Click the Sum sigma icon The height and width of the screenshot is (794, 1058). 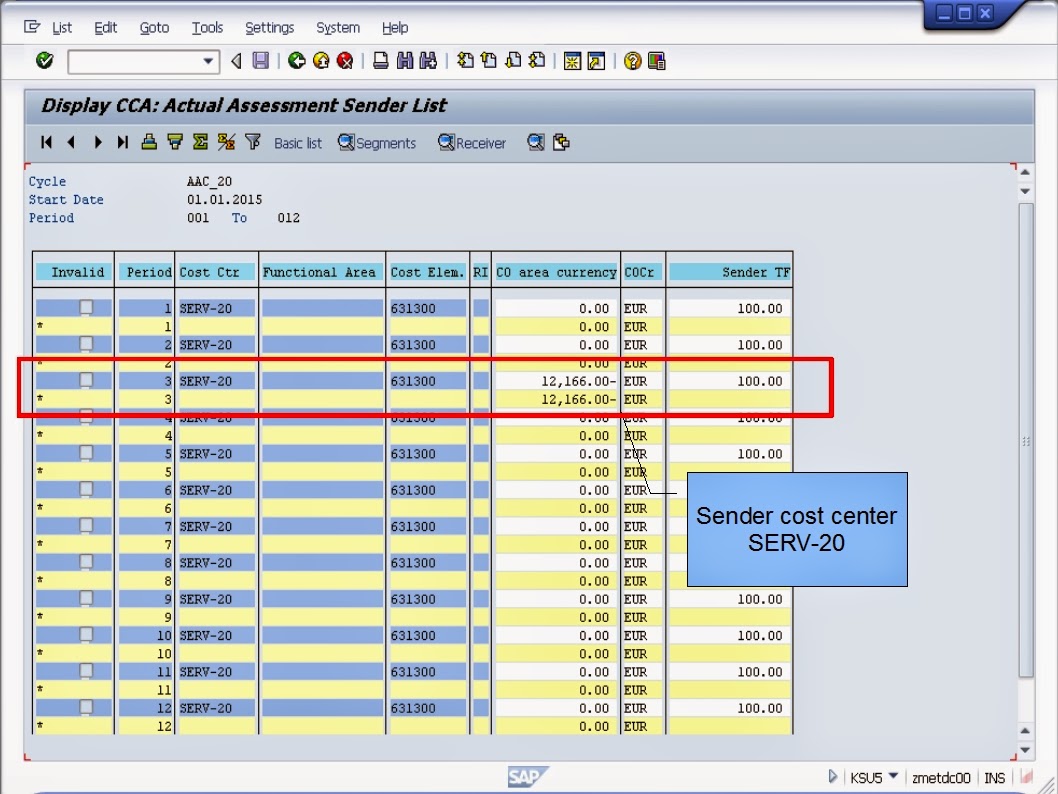[x=199, y=142]
